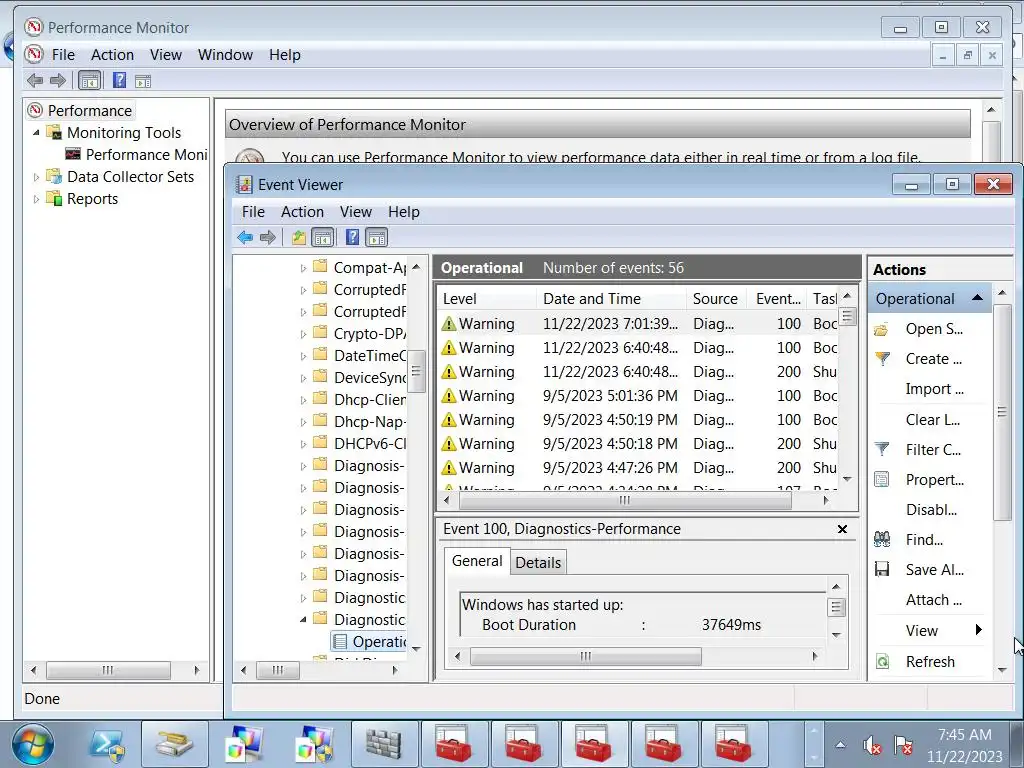Click the back arrow in Performance Monitor toolbar
This screenshot has height=768, width=1024.
(x=35, y=80)
